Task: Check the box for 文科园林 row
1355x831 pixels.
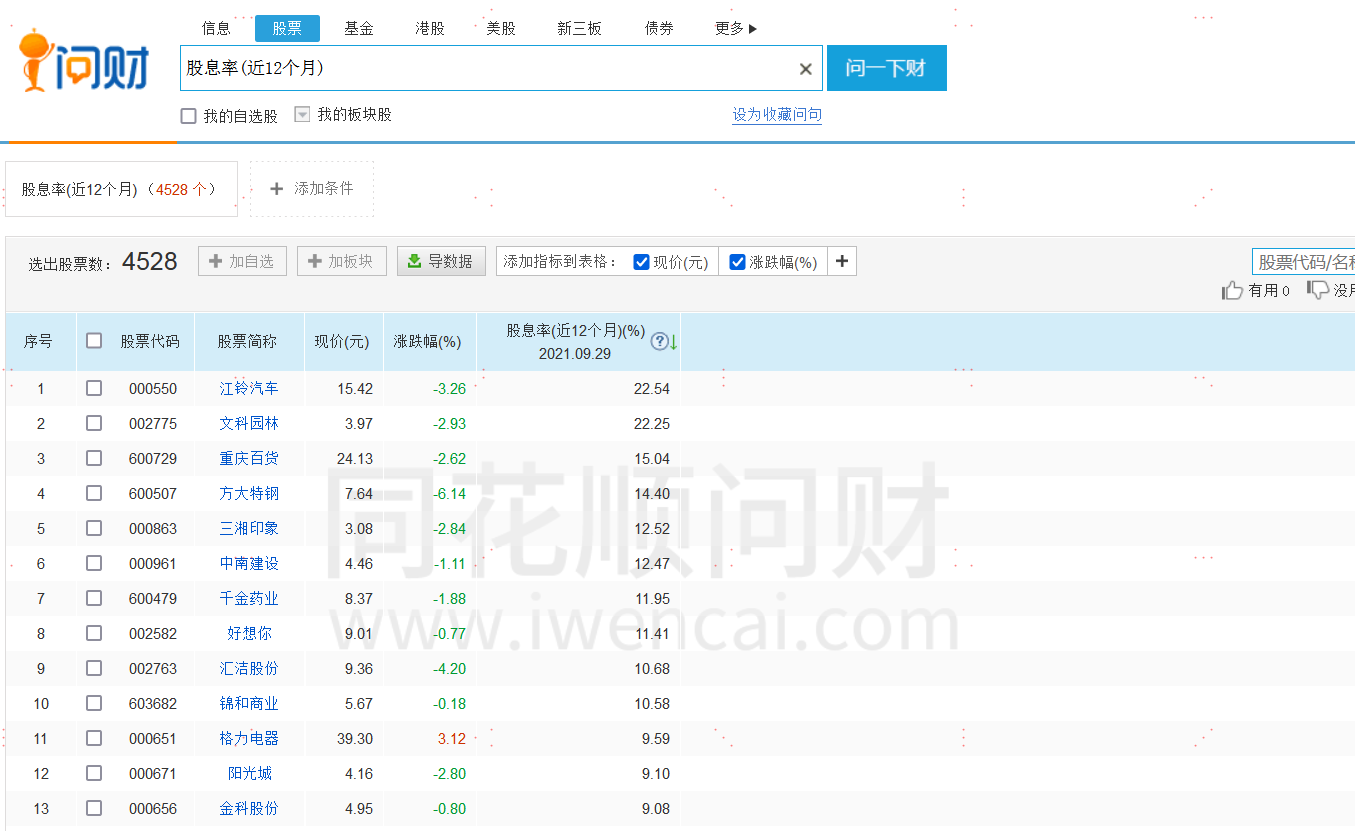Action: [94, 423]
